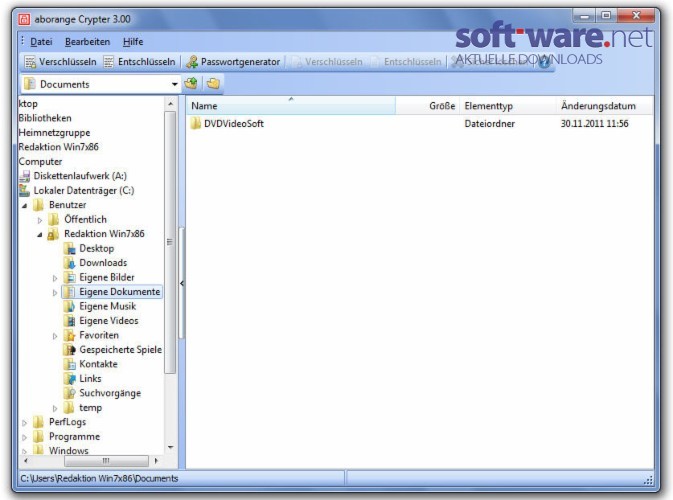
Task: Click the Öffentlich folder icon
Action: pos(54,219)
